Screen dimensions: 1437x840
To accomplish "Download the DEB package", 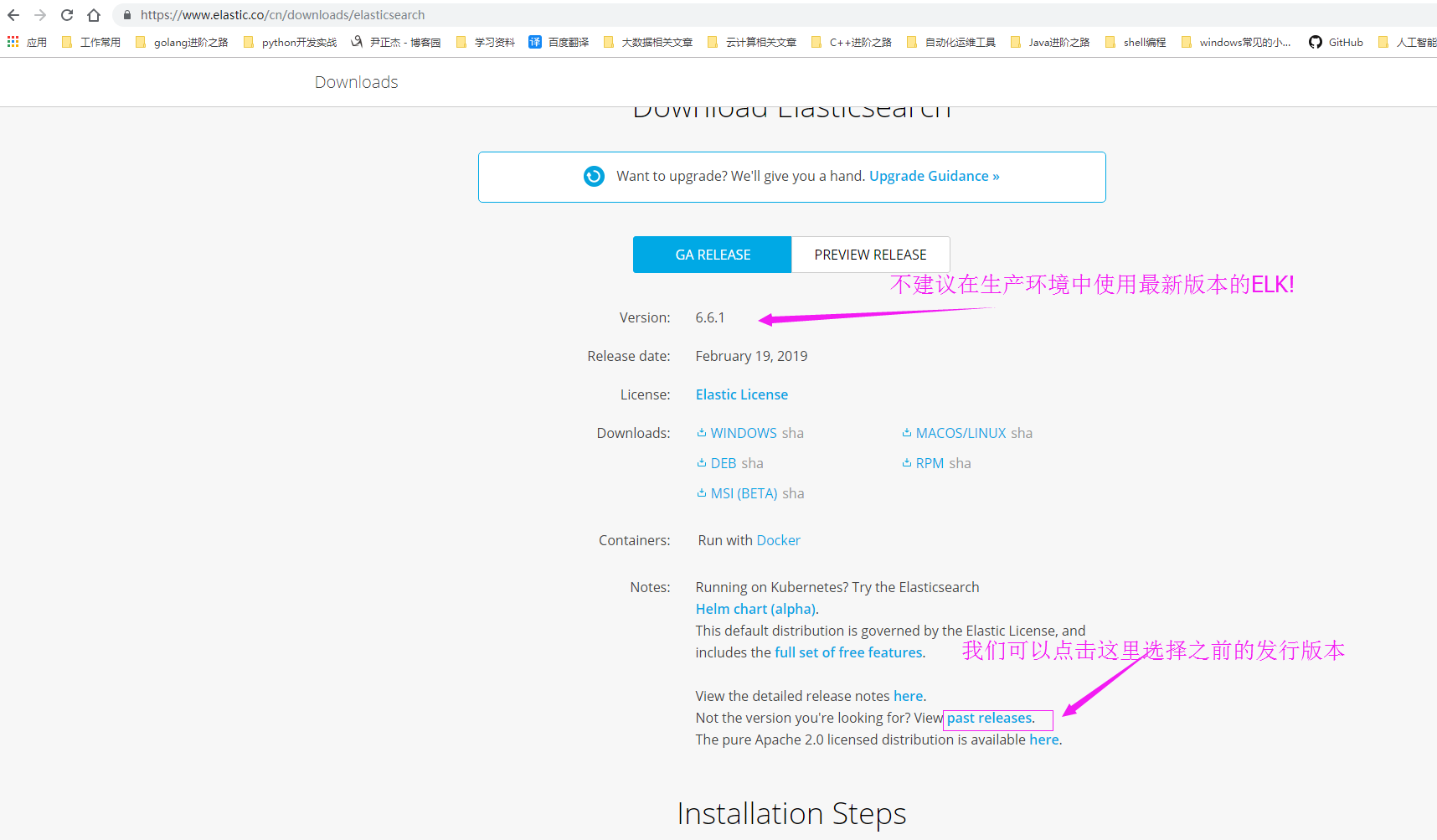I will pyautogui.click(x=724, y=463).
